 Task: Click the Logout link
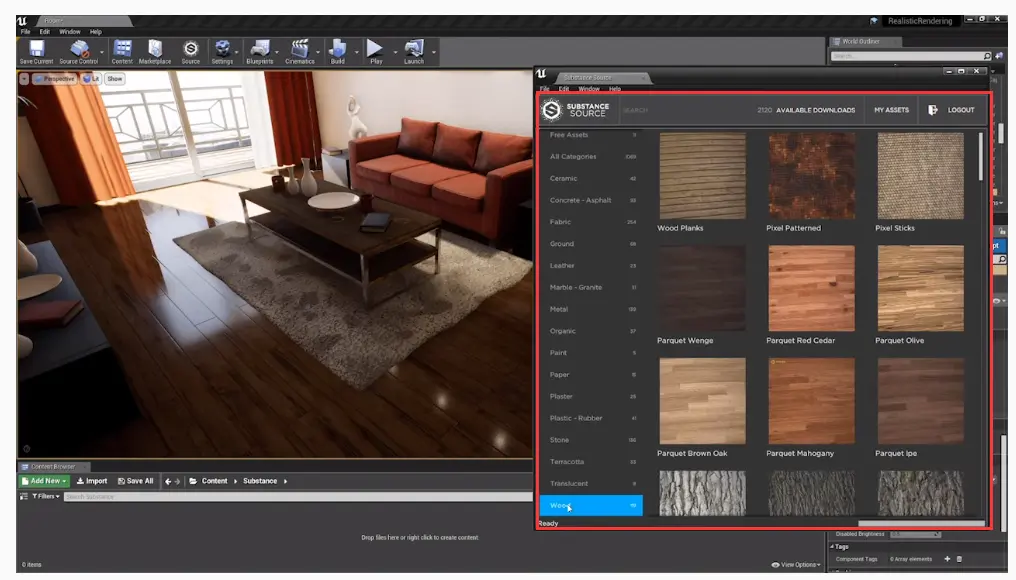coord(961,110)
